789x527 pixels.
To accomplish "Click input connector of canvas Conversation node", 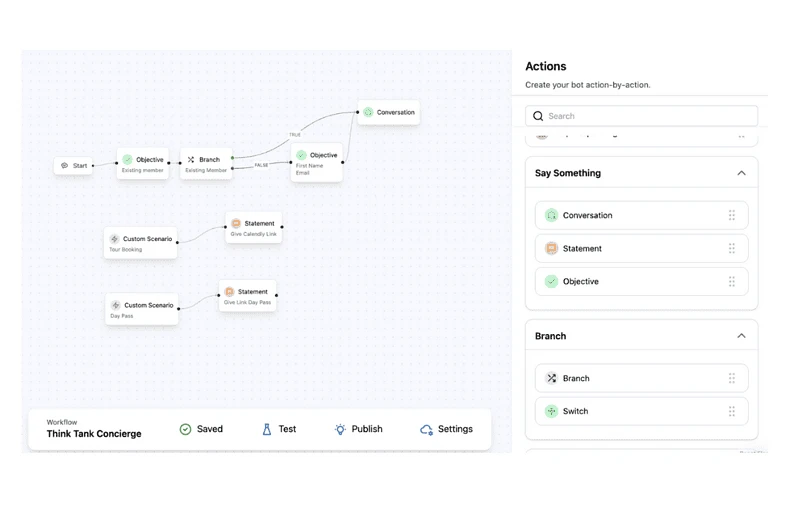I will click(358, 112).
